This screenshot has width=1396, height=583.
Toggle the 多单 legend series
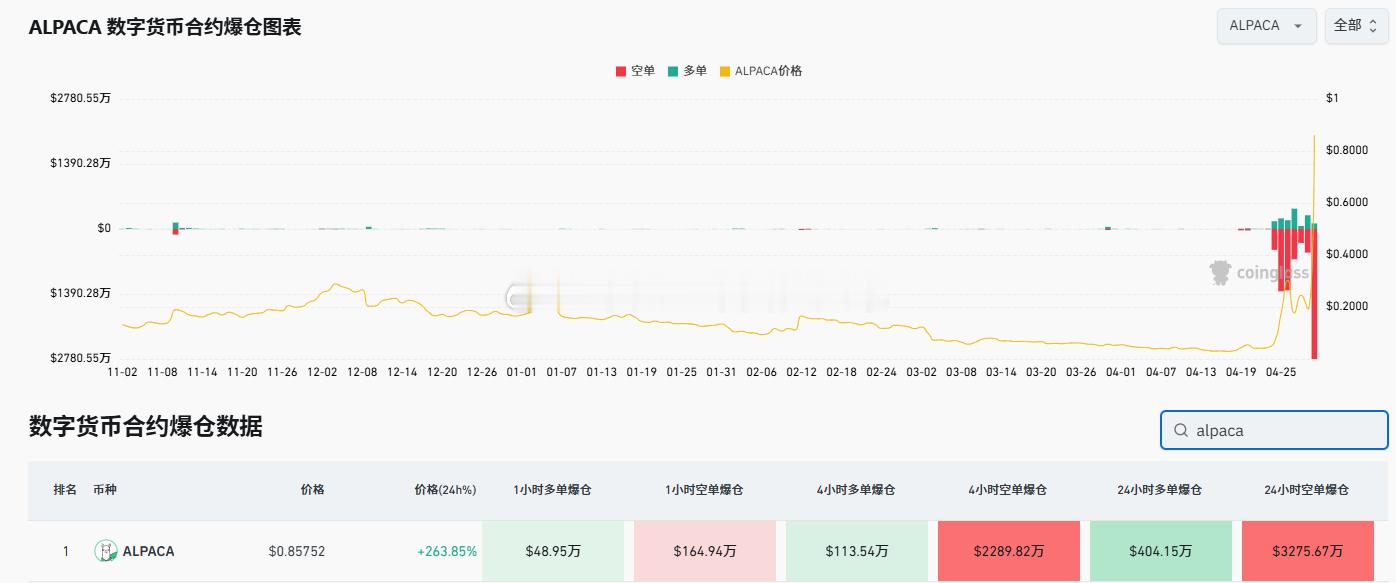tap(687, 71)
